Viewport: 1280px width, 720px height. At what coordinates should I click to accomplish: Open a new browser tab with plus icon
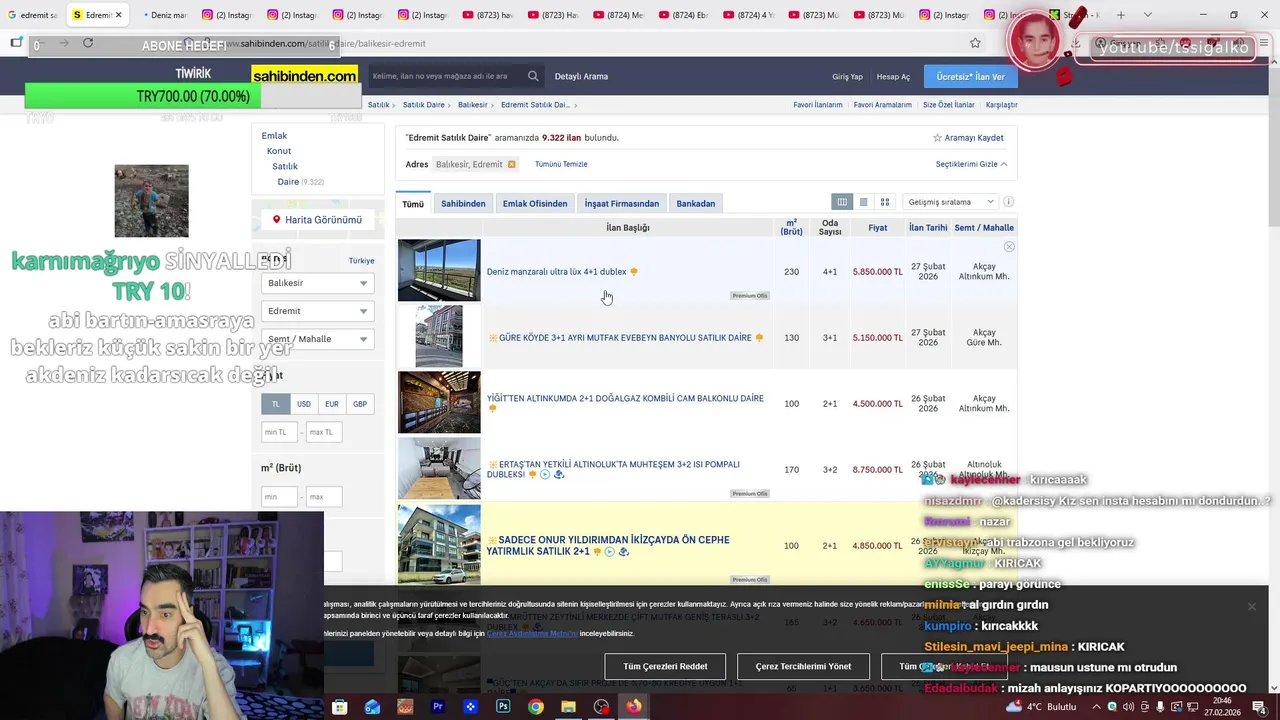point(1121,15)
